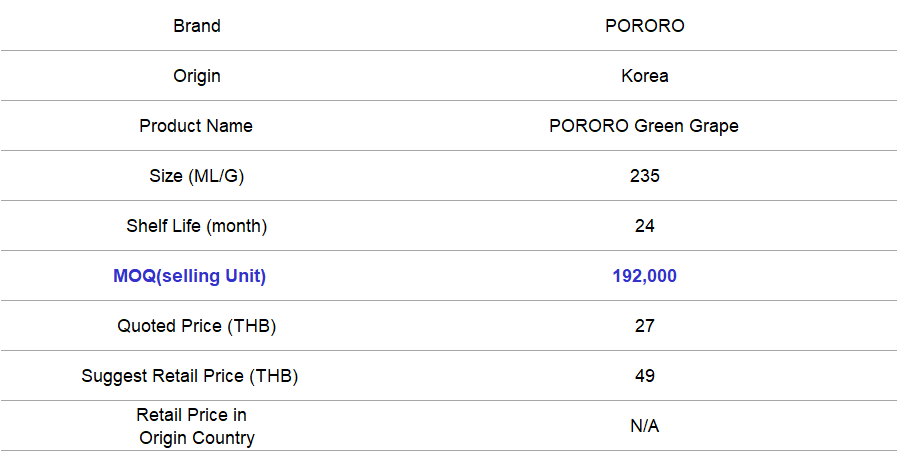Select the 49 suggested retail price
Image resolution: width=897 pixels, height=451 pixels.
coord(645,375)
